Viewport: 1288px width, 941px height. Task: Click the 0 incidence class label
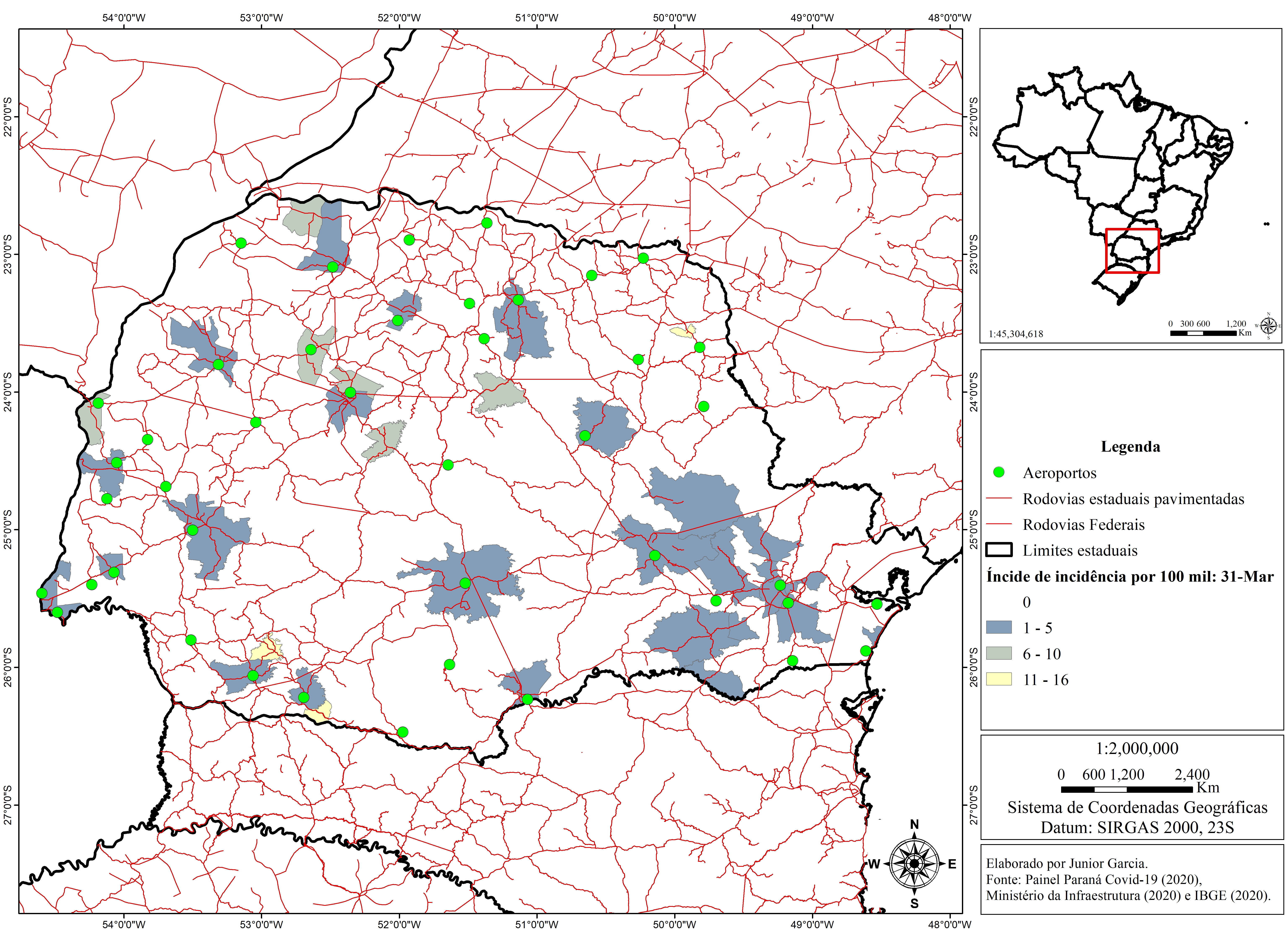1026,602
